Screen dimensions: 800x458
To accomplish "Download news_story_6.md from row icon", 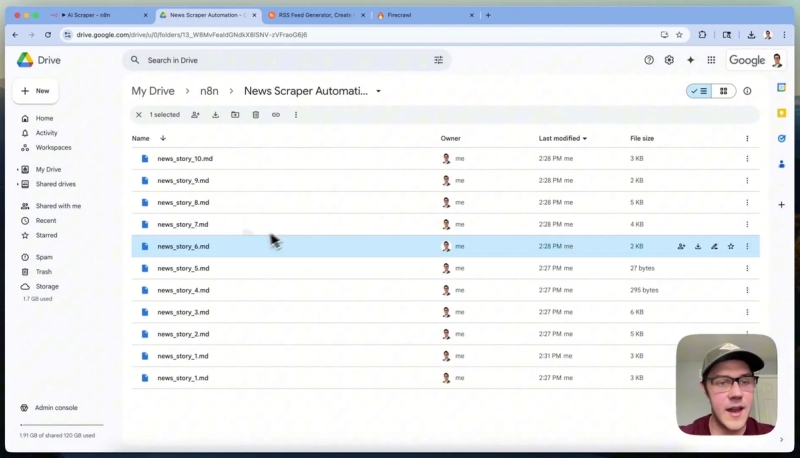I will [698, 246].
